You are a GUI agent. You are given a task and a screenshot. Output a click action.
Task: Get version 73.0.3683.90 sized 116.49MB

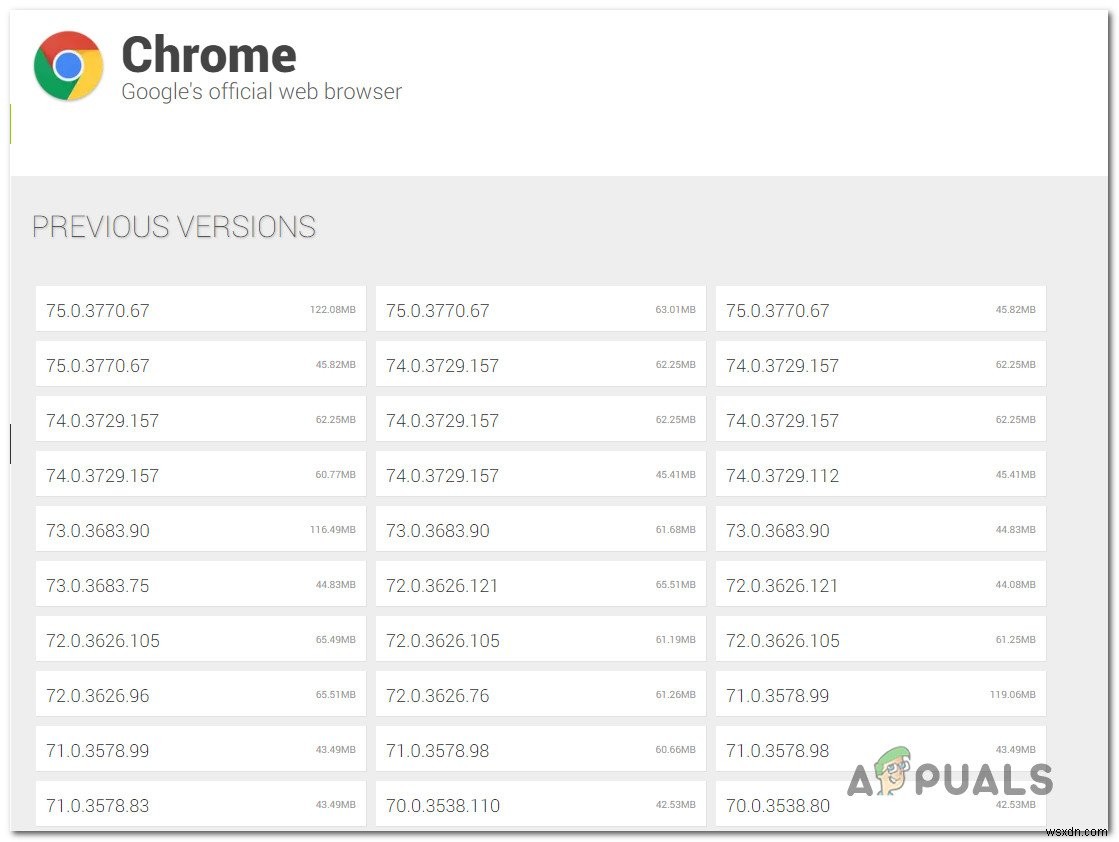(x=199, y=529)
